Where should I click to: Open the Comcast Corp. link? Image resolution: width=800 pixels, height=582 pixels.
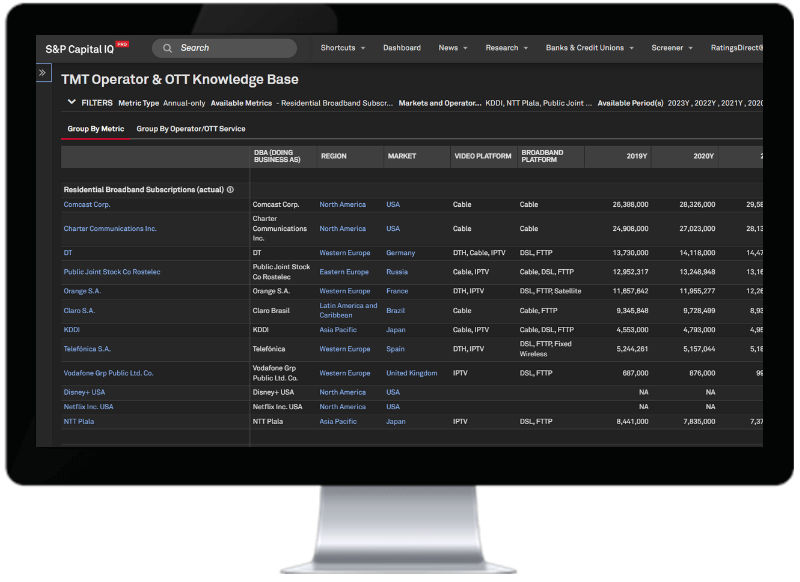87,205
